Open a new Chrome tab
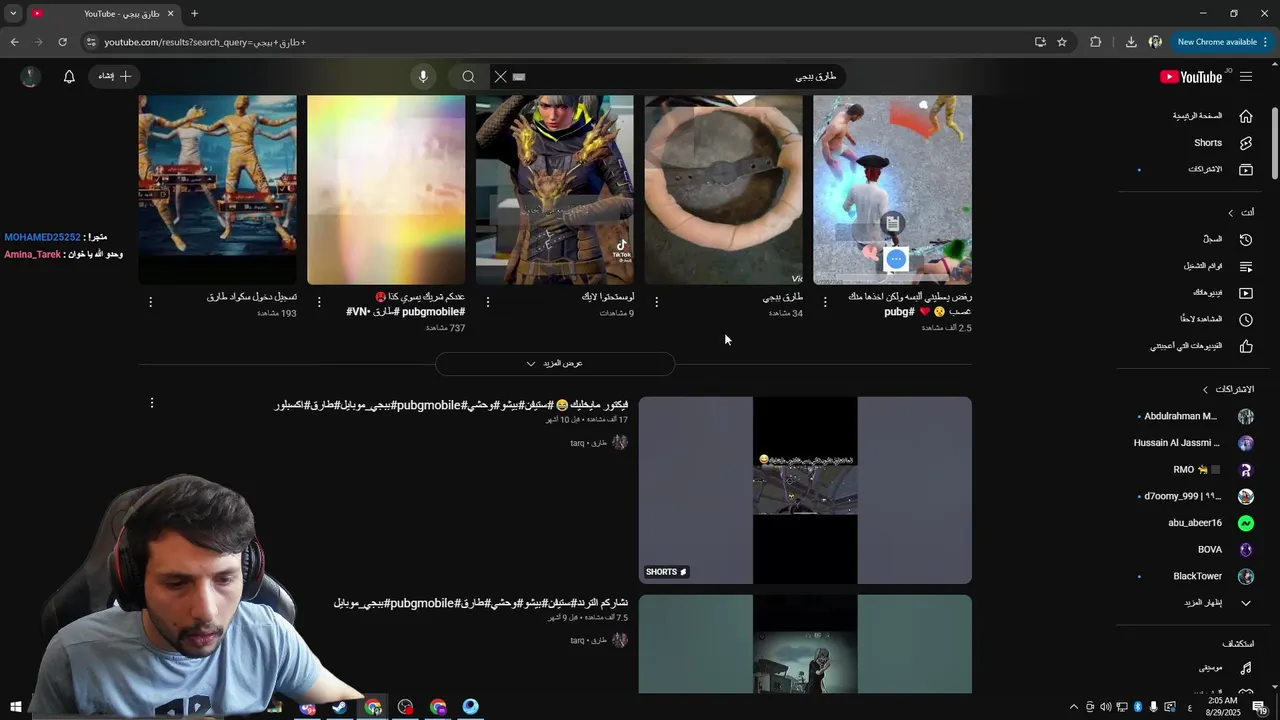 coord(194,14)
